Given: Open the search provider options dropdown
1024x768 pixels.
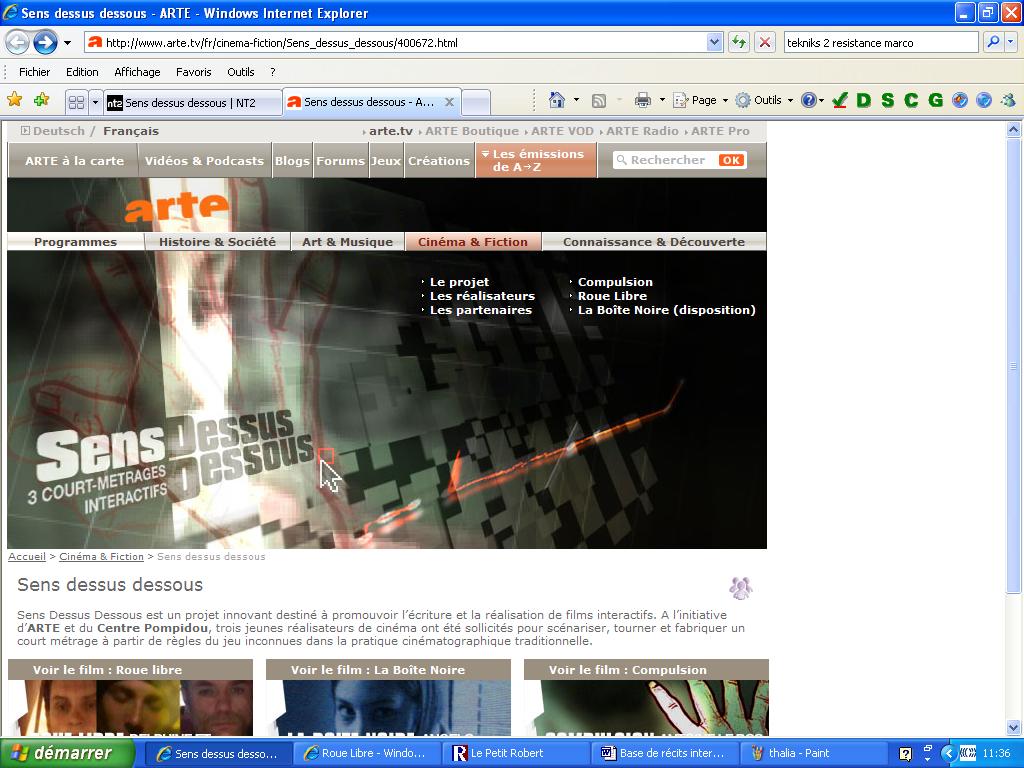Looking at the screenshot, I should (x=1010, y=42).
